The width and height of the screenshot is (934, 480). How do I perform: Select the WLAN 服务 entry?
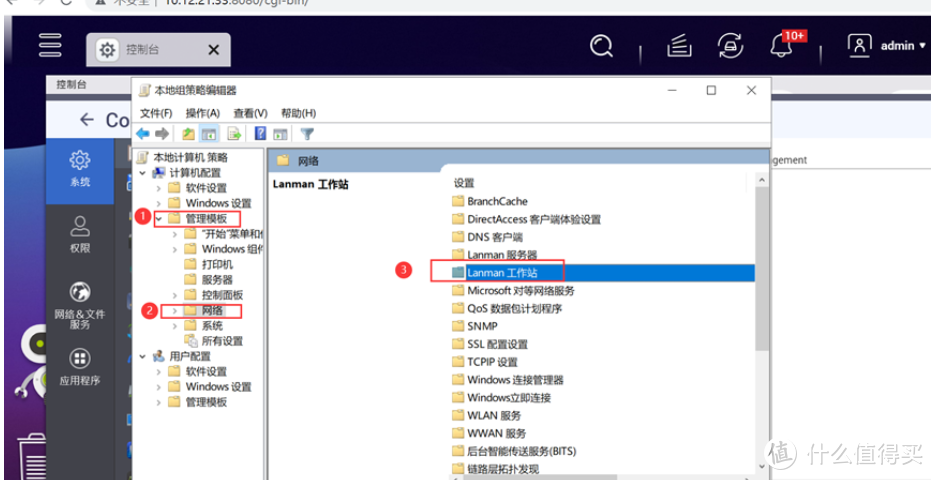[x=487, y=416]
